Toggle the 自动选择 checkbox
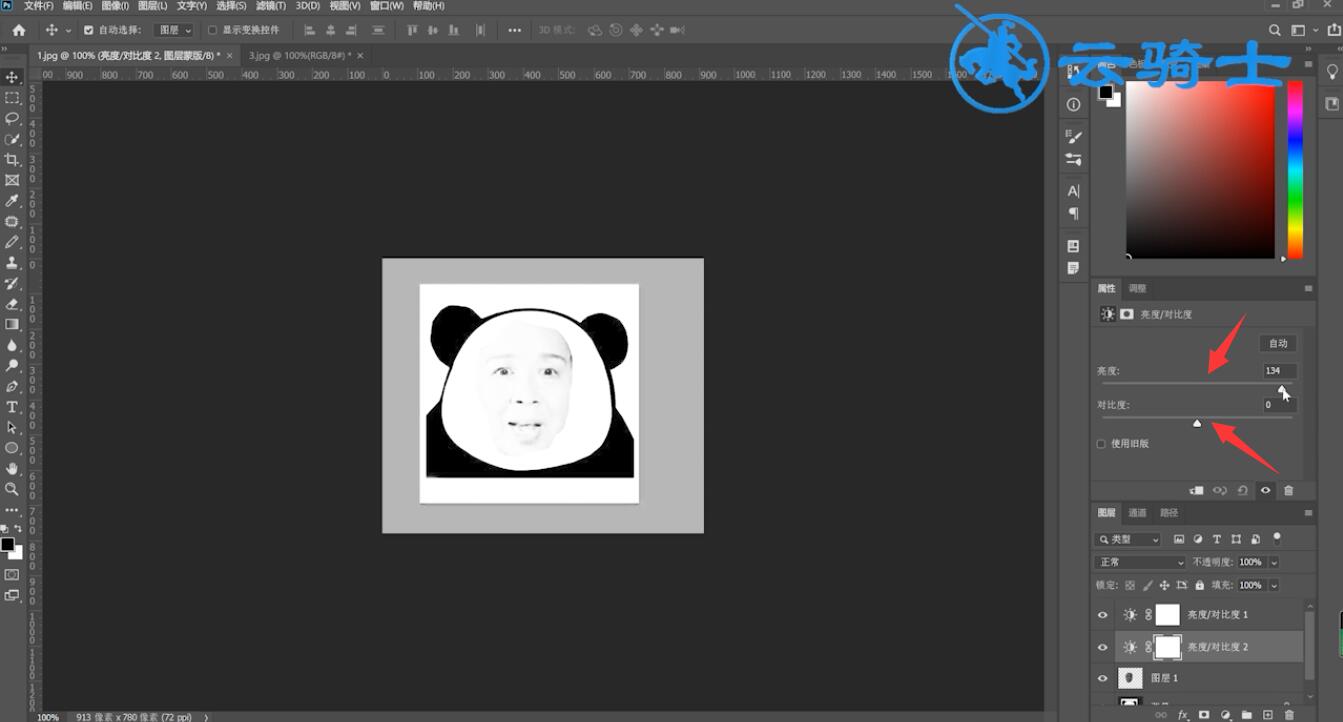This screenshot has height=722, width=1343. pyautogui.click(x=88, y=30)
